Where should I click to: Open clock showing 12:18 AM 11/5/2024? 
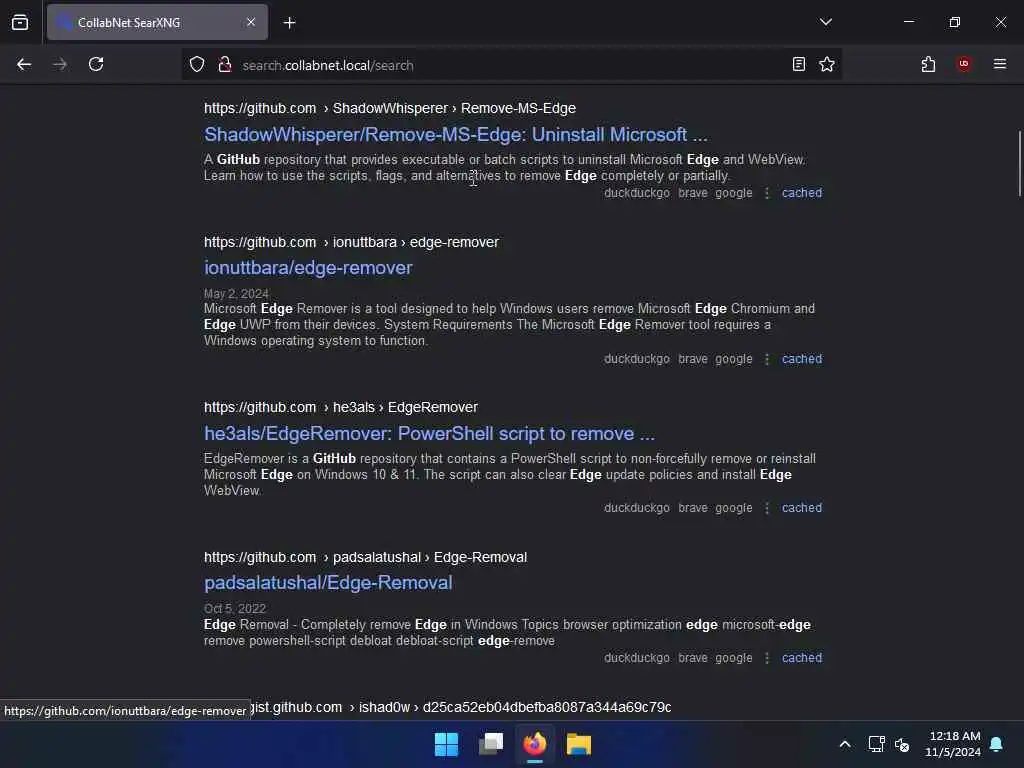click(x=953, y=744)
